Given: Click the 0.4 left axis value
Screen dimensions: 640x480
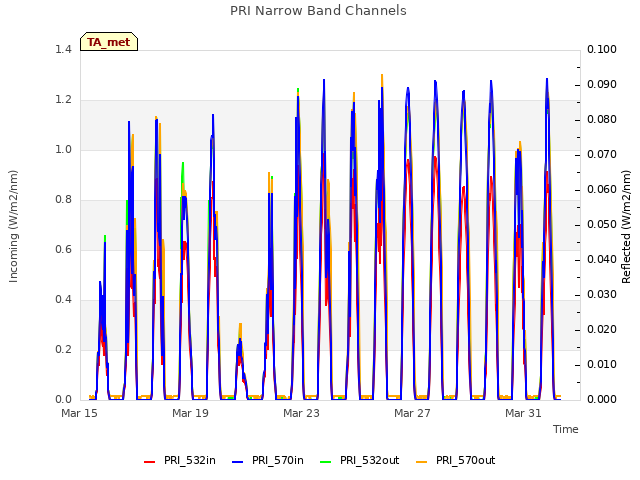Looking at the screenshot, I should click(x=64, y=300).
